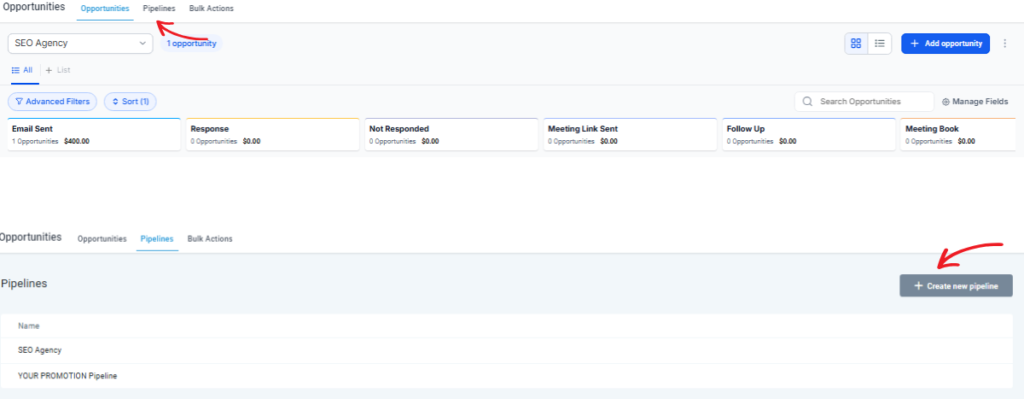Viewport: 1024px width, 399px height.
Task: Focus the Search Opportunities field
Action: (864, 102)
